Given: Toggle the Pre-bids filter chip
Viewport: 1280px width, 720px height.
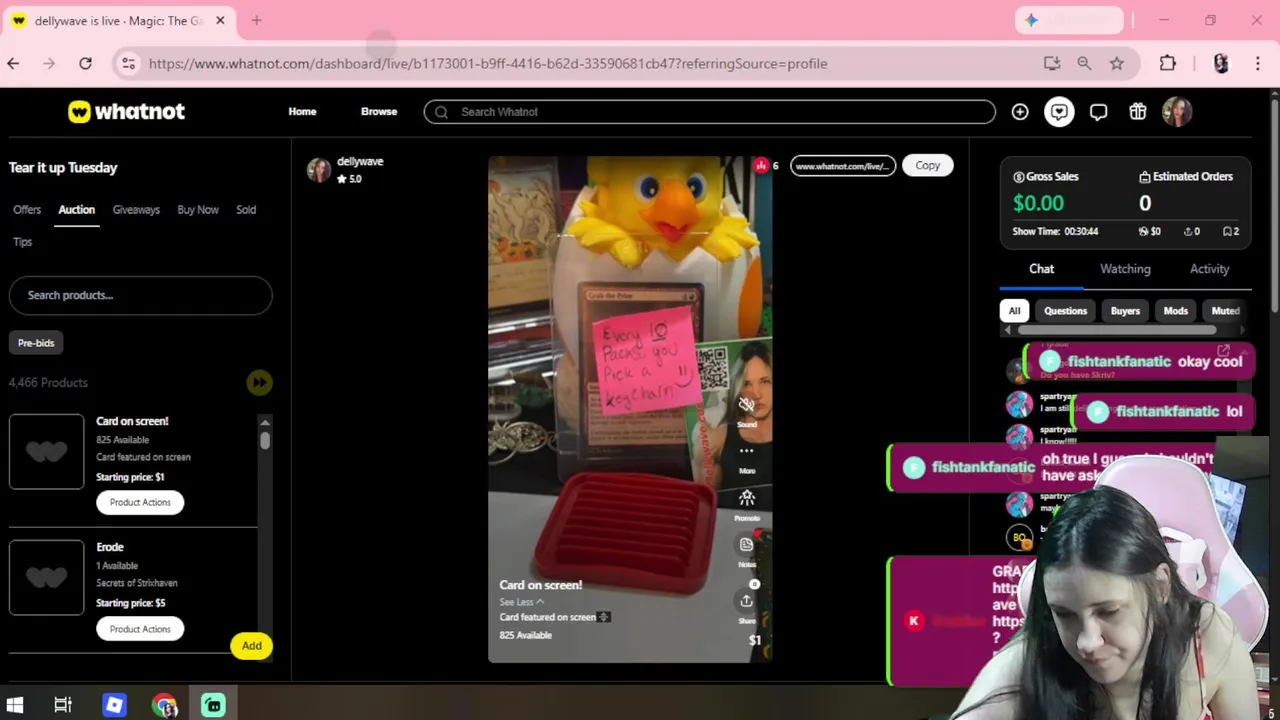Looking at the screenshot, I should (36, 343).
